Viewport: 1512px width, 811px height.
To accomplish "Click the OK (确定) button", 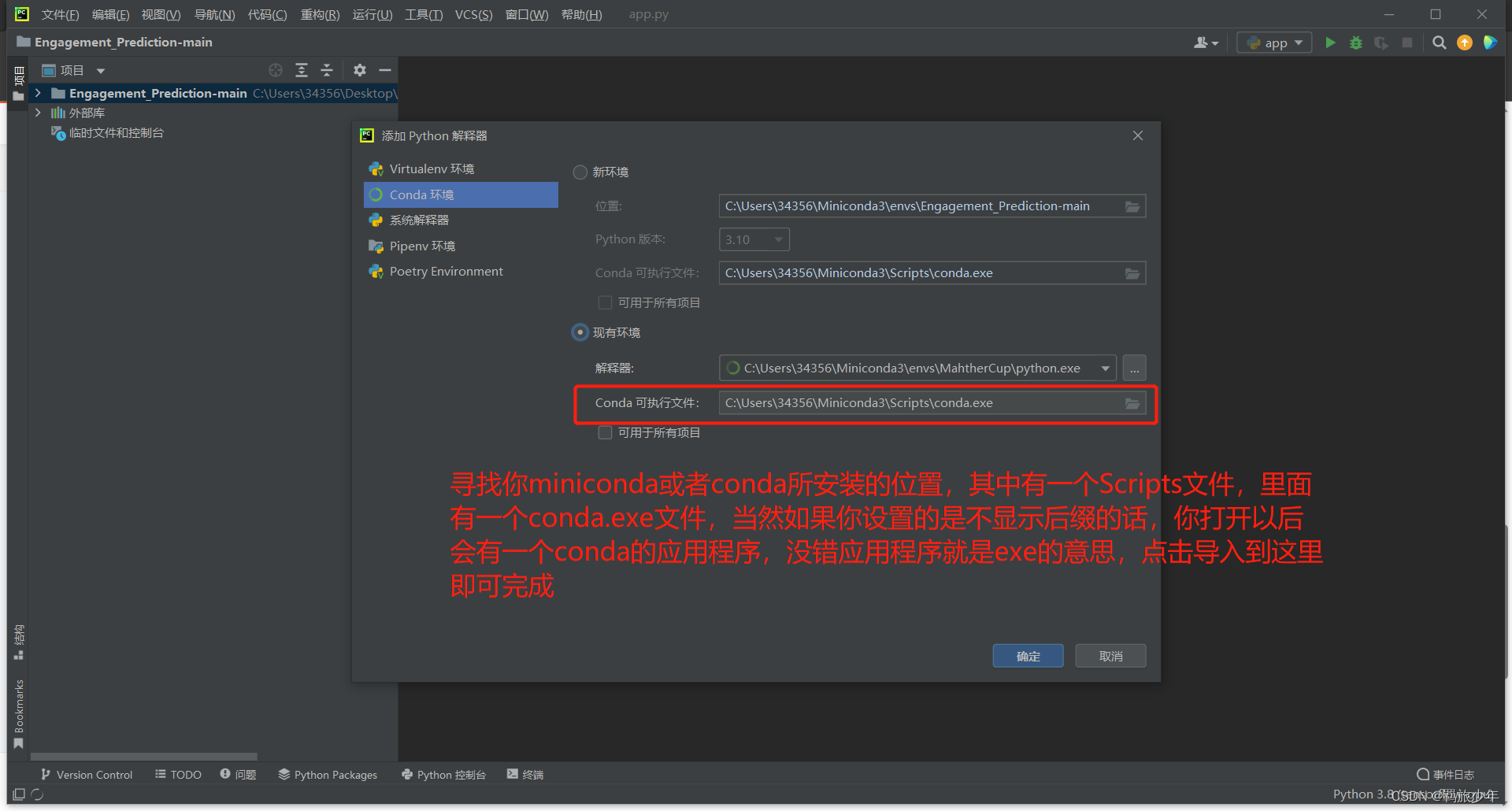I will 1028,656.
